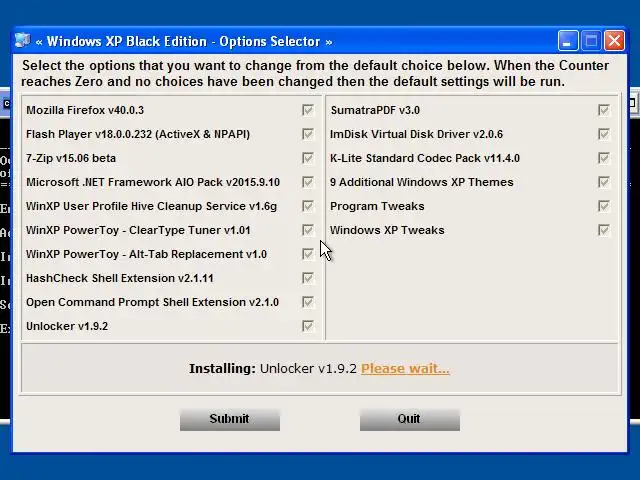Toggle Microsoft .NET Framework AIO Pack checkbox
Image resolution: width=640 pixels, height=480 pixels.
pos(308,182)
